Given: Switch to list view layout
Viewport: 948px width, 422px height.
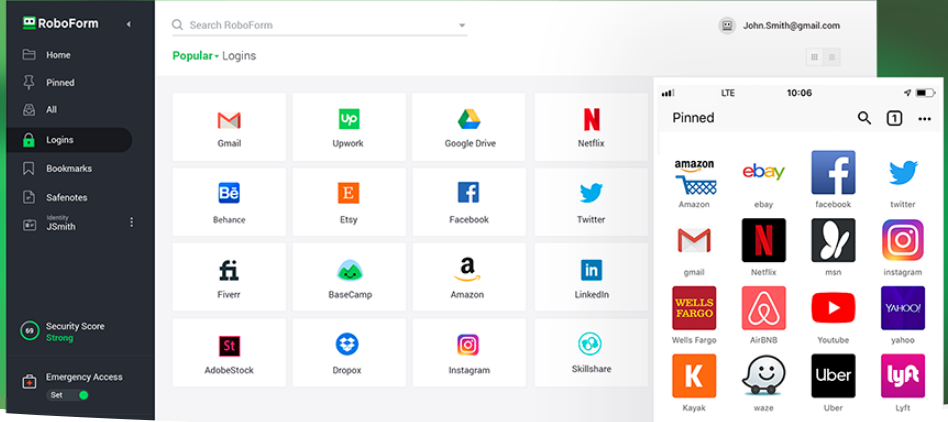Looking at the screenshot, I should pyautogui.click(x=832, y=57).
